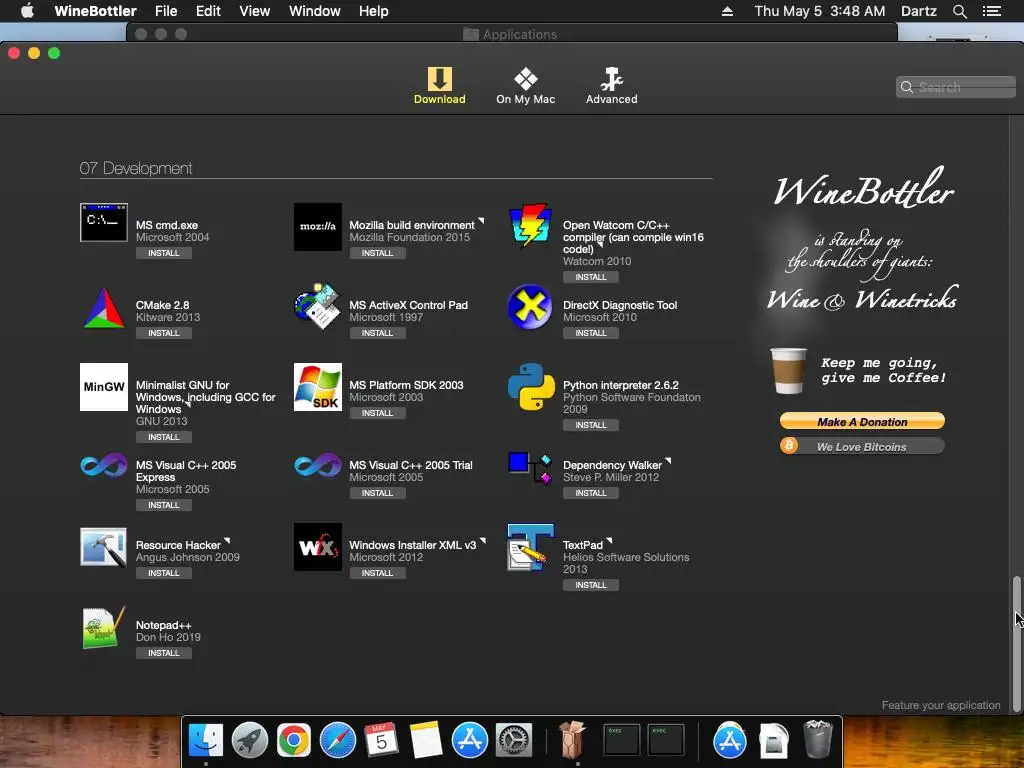Image resolution: width=1024 pixels, height=768 pixels.
Task: Click the Dependency Walker icon
Action: 531,468
